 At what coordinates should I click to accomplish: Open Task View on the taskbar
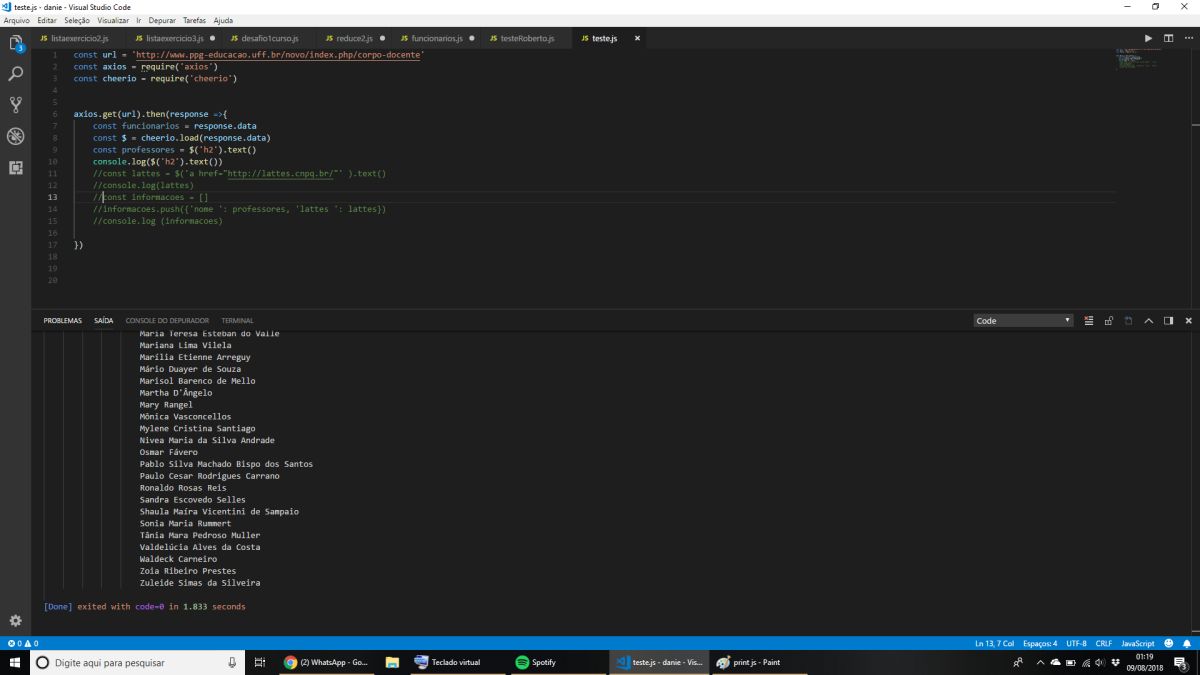pyautogui.click(x=259, y=662)
